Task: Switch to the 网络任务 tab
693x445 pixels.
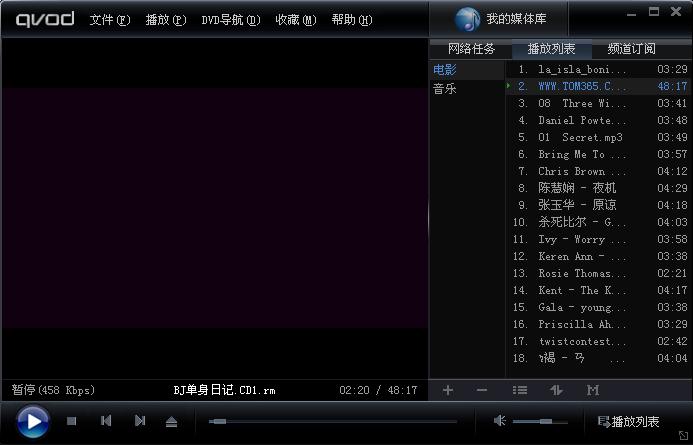Action: [x=471, y=49]
